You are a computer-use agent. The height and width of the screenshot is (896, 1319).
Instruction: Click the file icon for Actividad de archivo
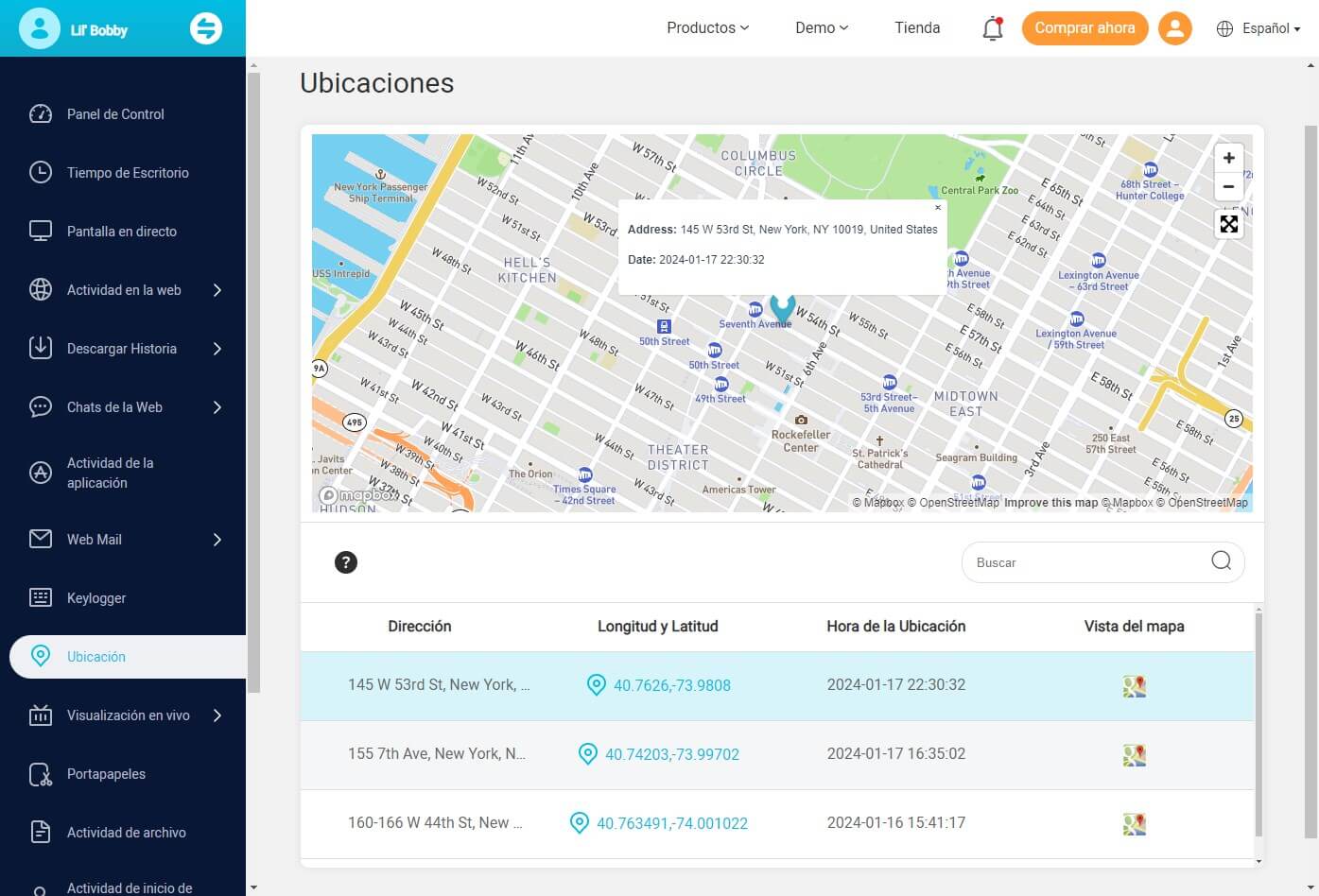tap(41, 833)
